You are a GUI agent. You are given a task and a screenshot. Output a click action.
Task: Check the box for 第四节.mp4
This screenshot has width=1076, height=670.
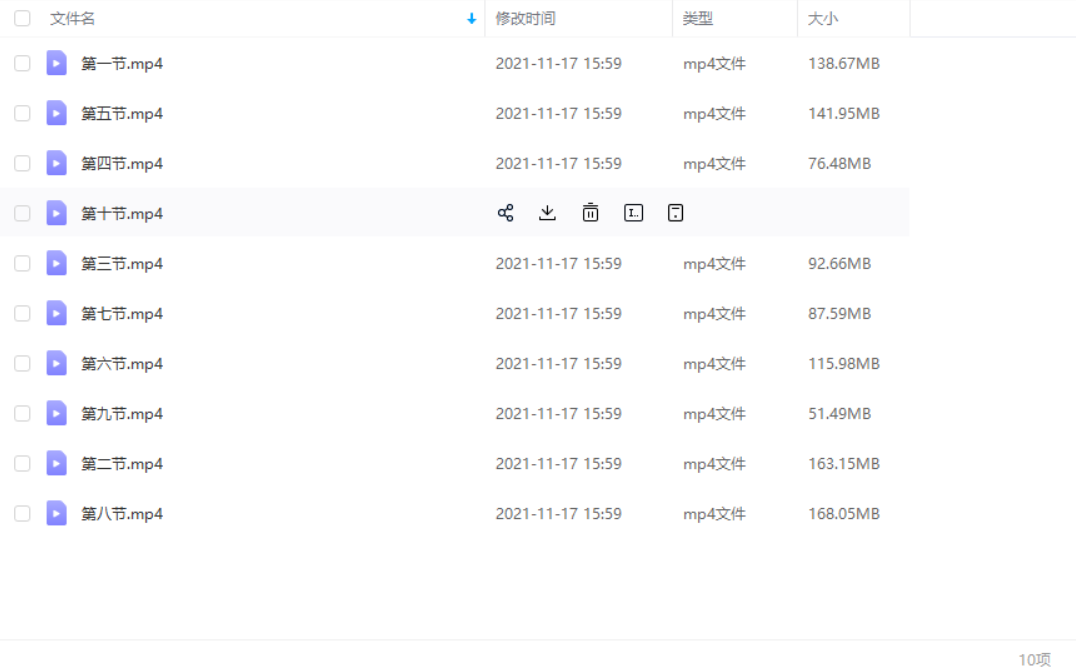pos(22,163)
